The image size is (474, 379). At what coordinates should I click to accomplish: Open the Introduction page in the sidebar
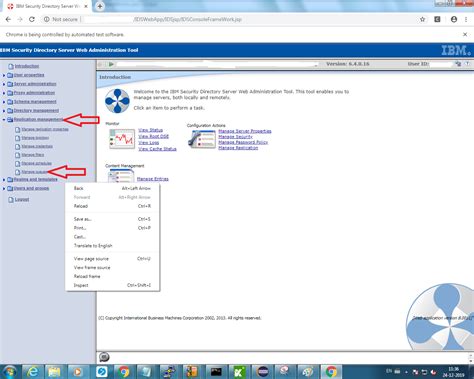tap(27, 66)
